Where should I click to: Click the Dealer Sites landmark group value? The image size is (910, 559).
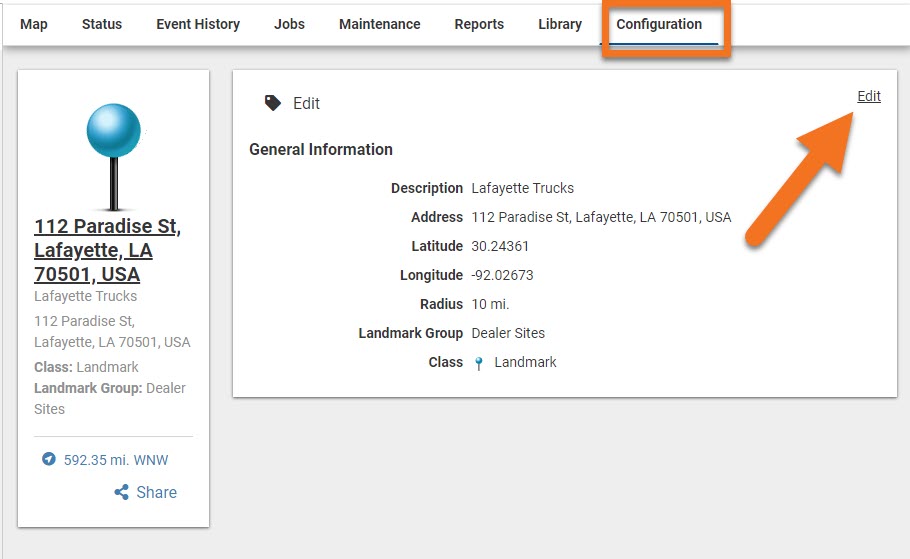[x=508, y=333]
